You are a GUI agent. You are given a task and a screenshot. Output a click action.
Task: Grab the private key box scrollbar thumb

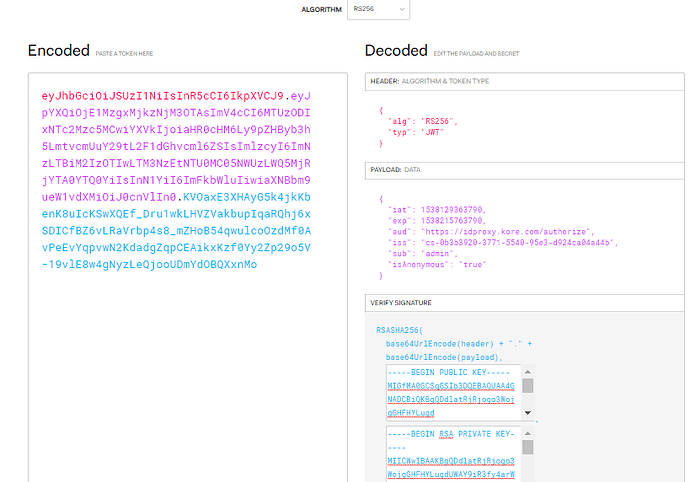click(527, 447)
